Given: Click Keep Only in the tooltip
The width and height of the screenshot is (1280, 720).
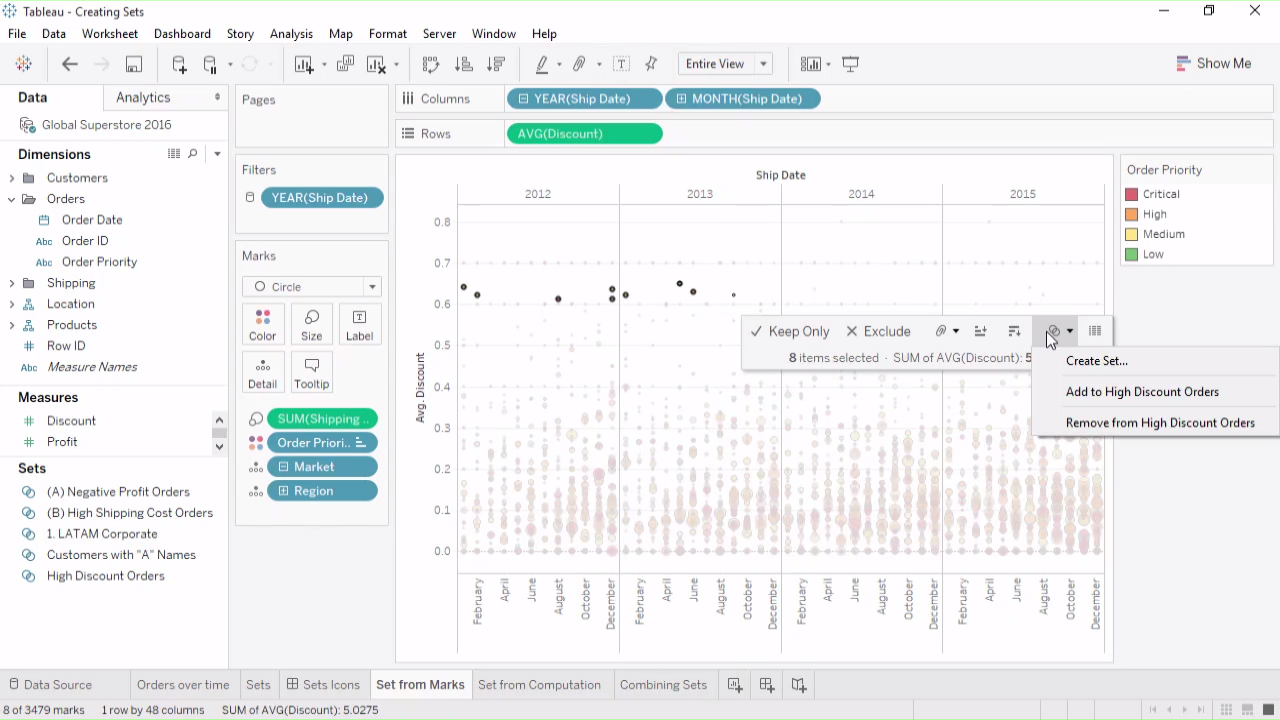Looking at the screenshot, I should [x=790, y=331].
